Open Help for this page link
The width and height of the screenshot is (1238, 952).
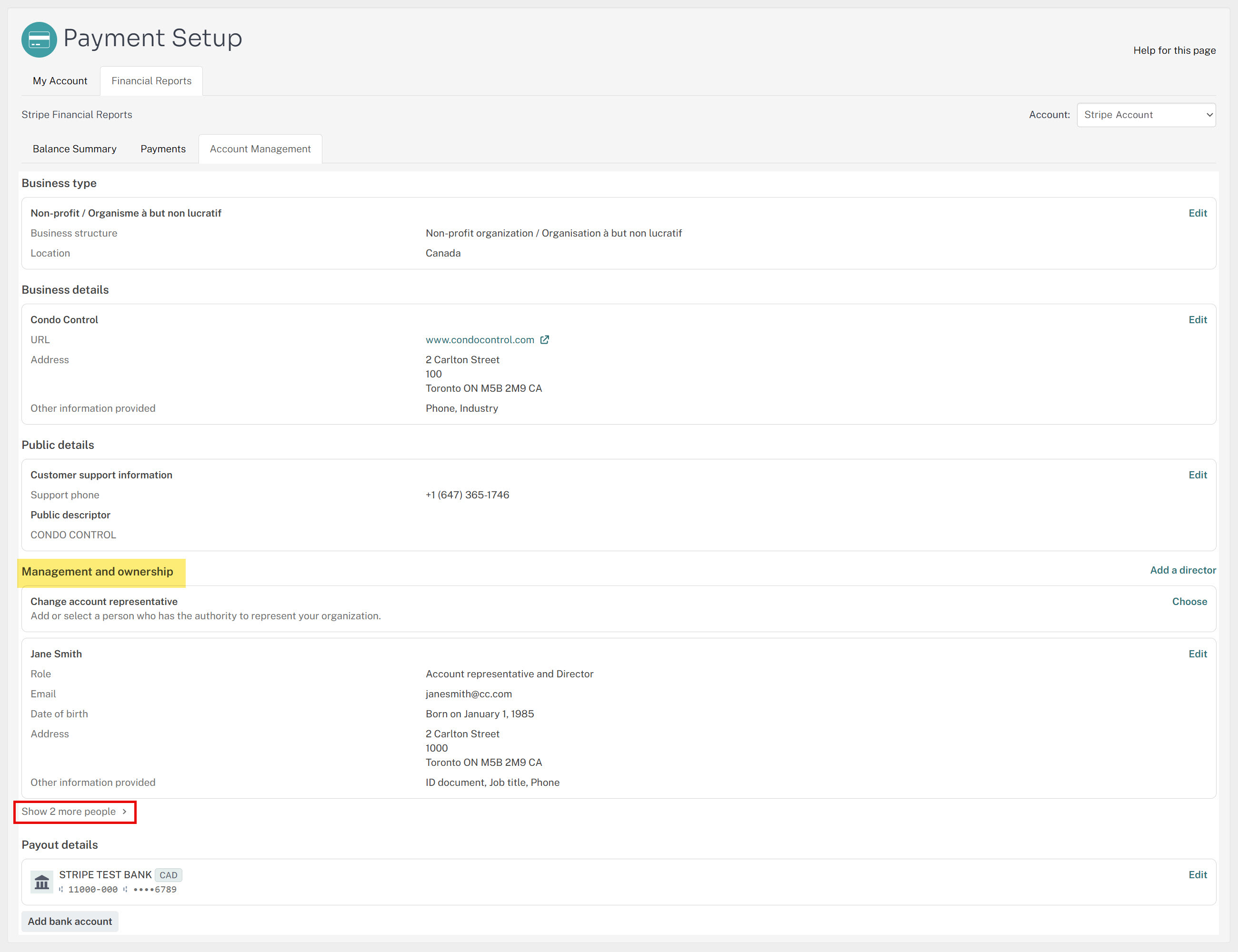click(1175, 50)
